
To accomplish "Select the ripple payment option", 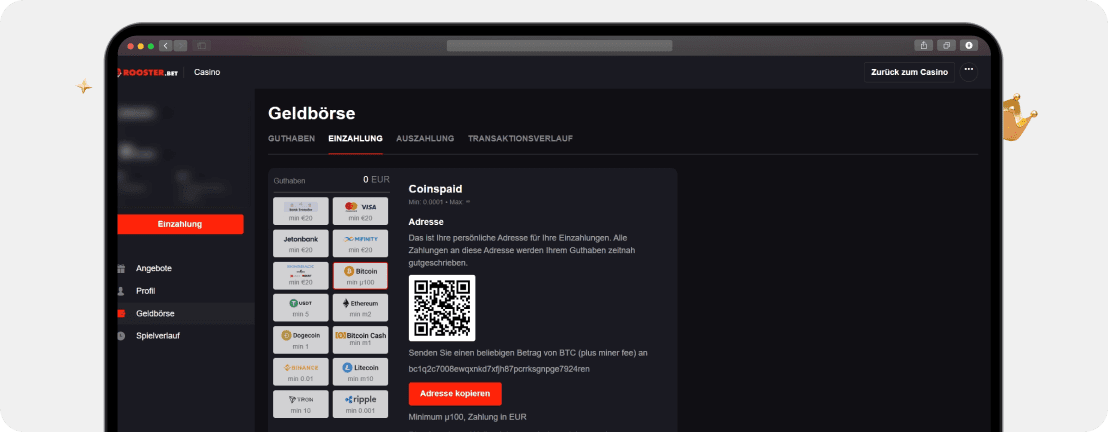I will (360, 403).
